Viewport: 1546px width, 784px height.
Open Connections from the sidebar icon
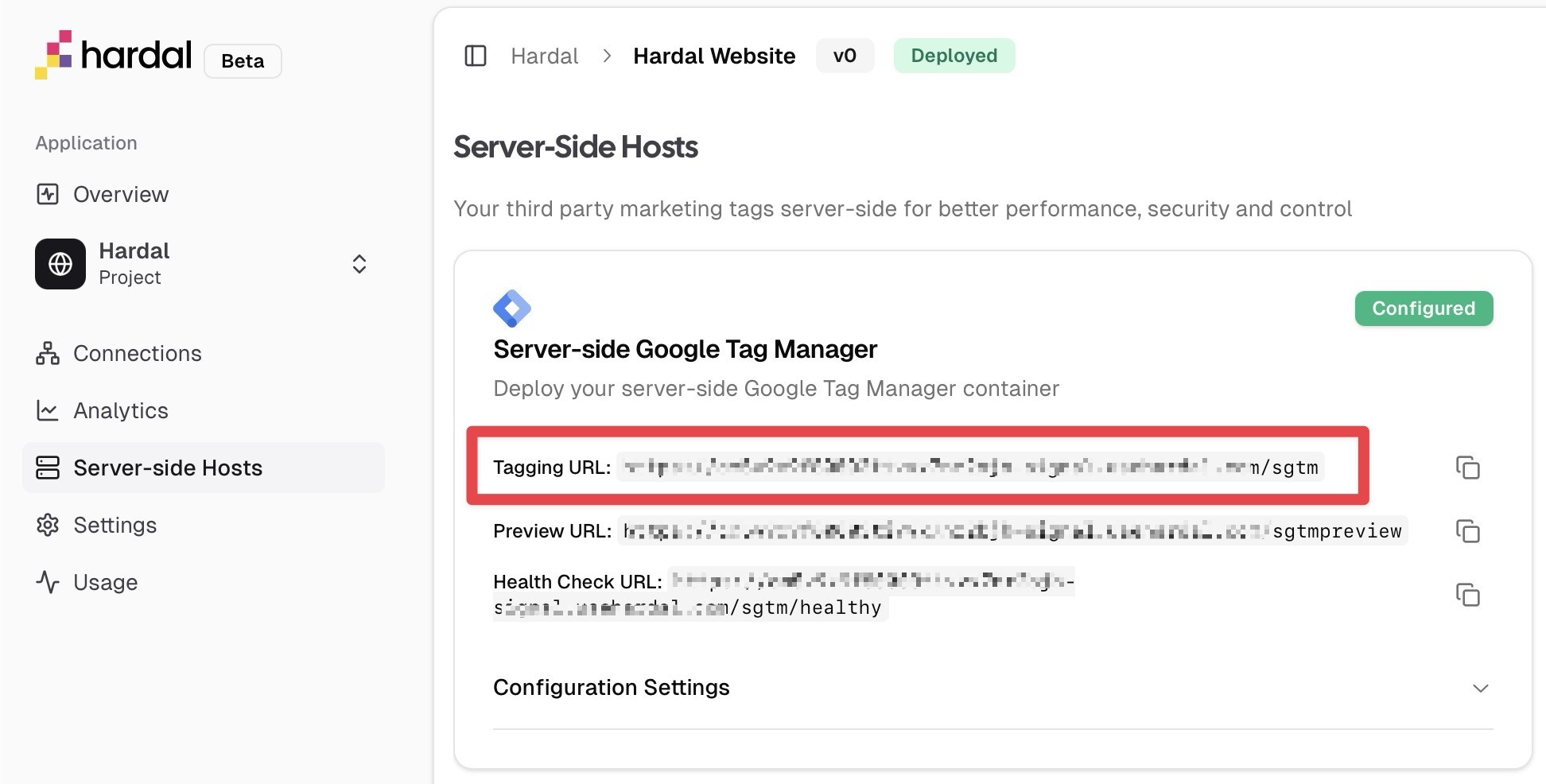pyautogui.click(x=48, y=353)
